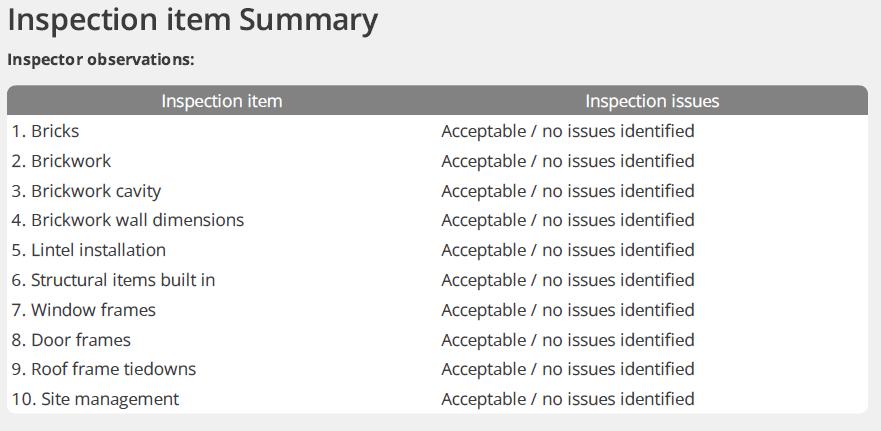Select the 1. Bricks row
Image resolution: width=881 pixels, height=431 pixels.
tap(437, 131)
